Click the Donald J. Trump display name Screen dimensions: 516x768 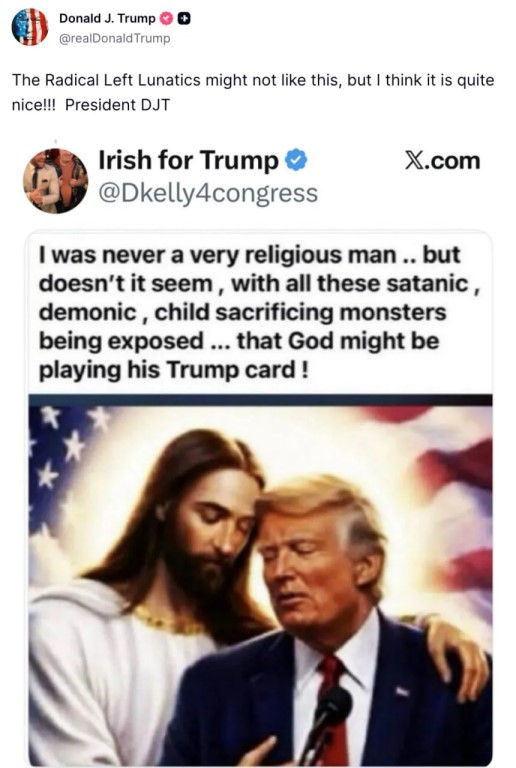[107, 18]
